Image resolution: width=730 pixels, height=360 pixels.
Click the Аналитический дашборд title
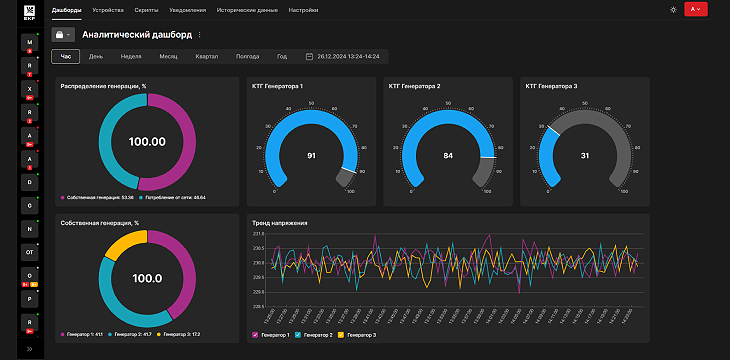pyautogui.click(x=137, y=34)
